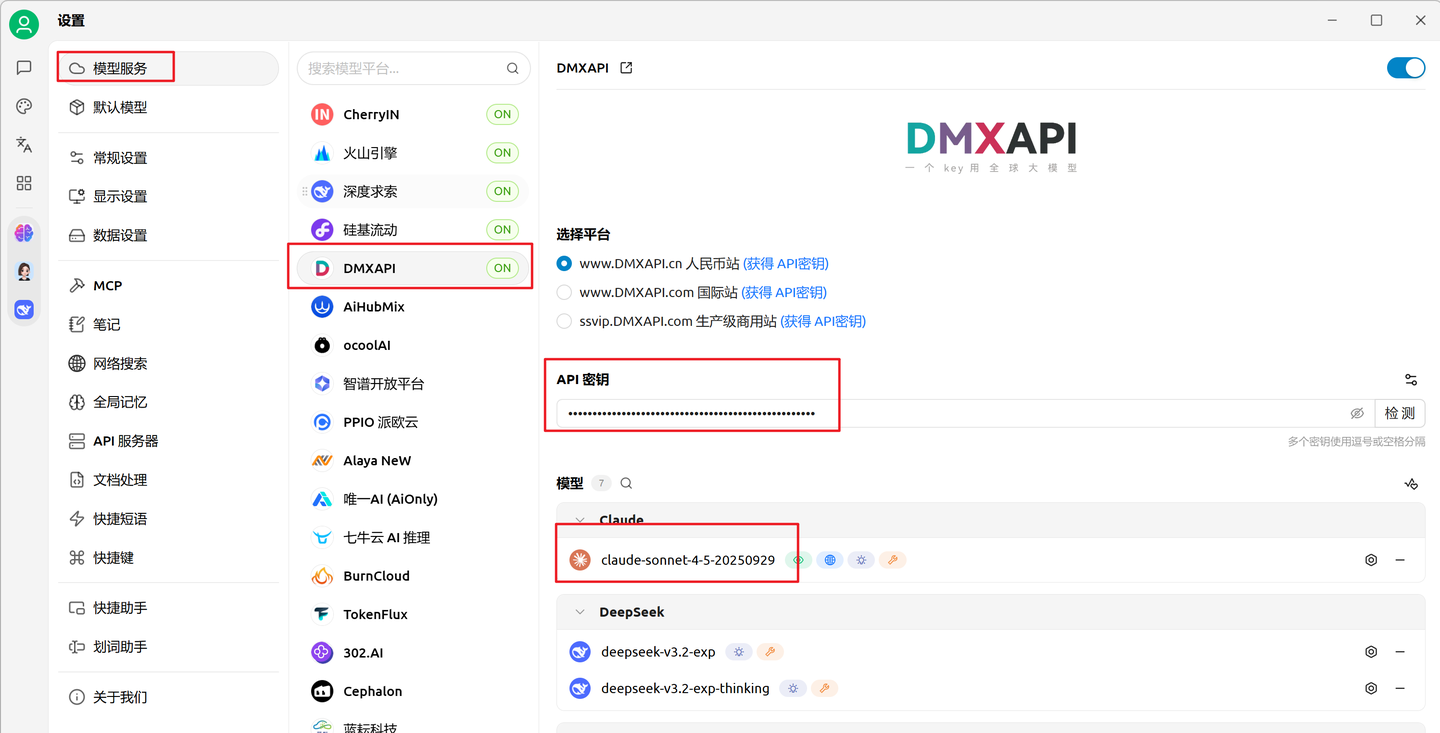Image resolution: width=1440 pixels, height=733 pixels.
Task: Reveal the API key using the eye icon
Action: (x=1357, y=413)
